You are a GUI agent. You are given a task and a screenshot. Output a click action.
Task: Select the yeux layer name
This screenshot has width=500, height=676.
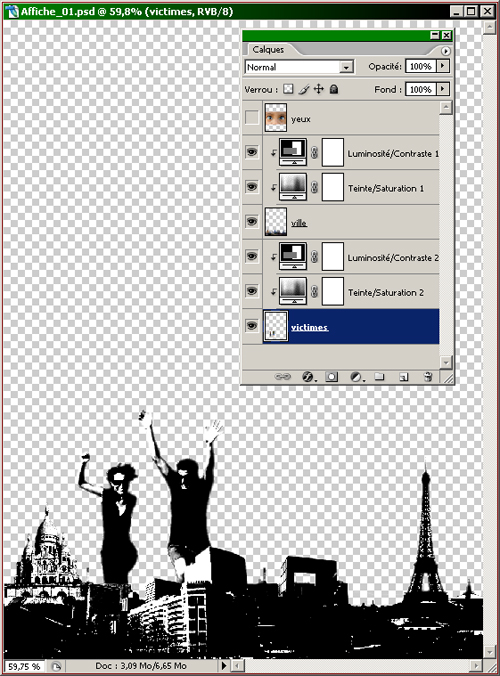pos(300,119)
